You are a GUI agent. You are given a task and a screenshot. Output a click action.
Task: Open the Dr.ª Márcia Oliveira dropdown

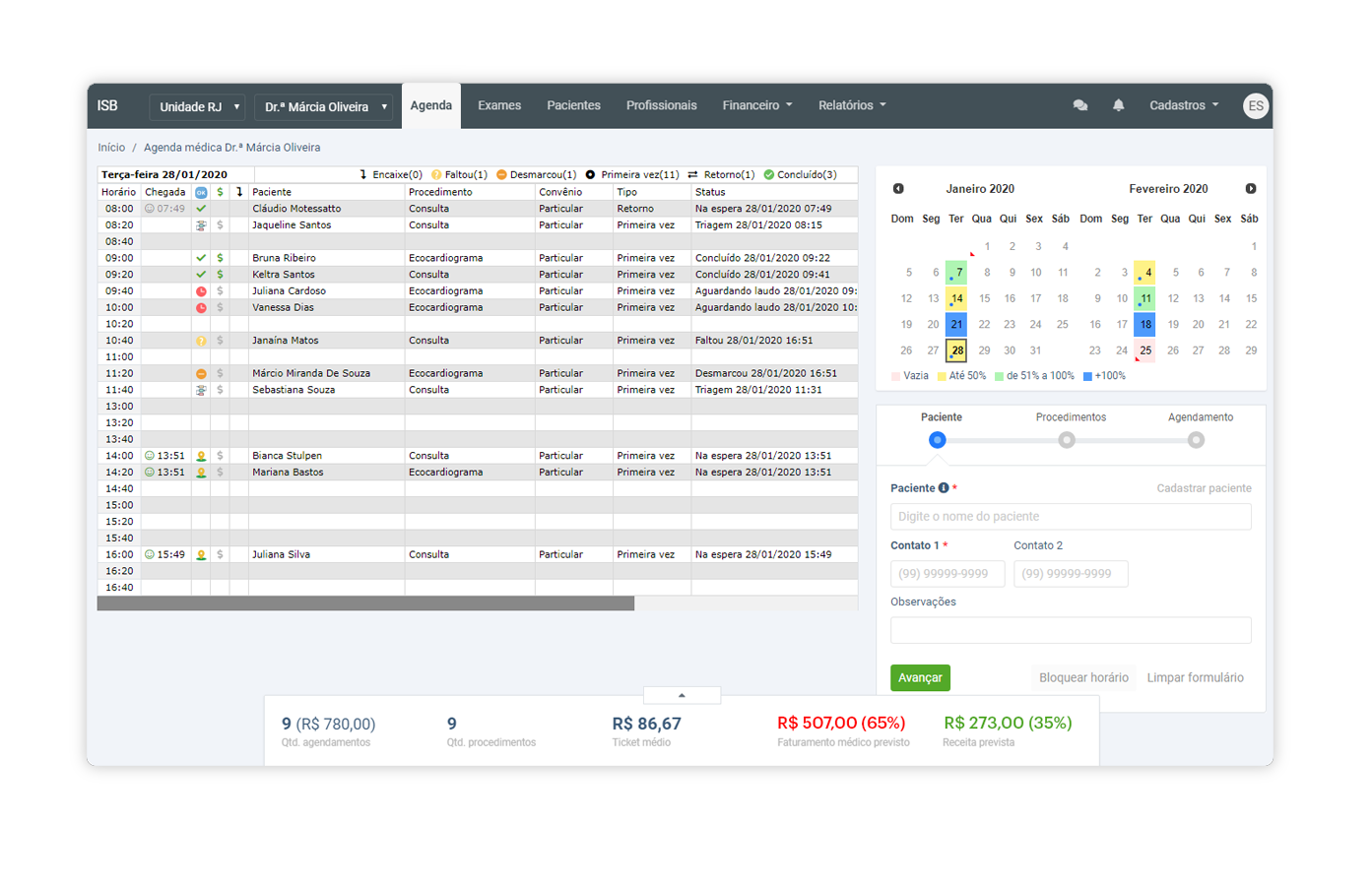click(324, 106)
